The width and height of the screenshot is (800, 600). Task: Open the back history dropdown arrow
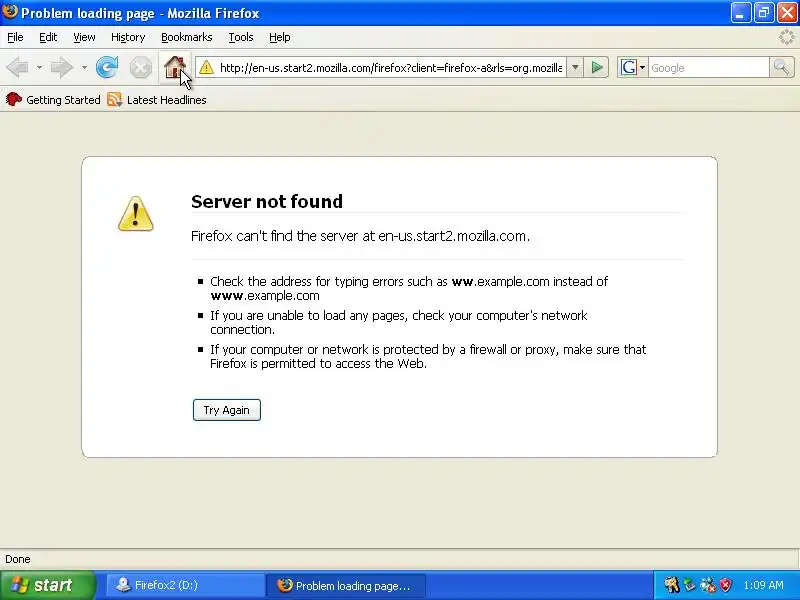[39, 67]
